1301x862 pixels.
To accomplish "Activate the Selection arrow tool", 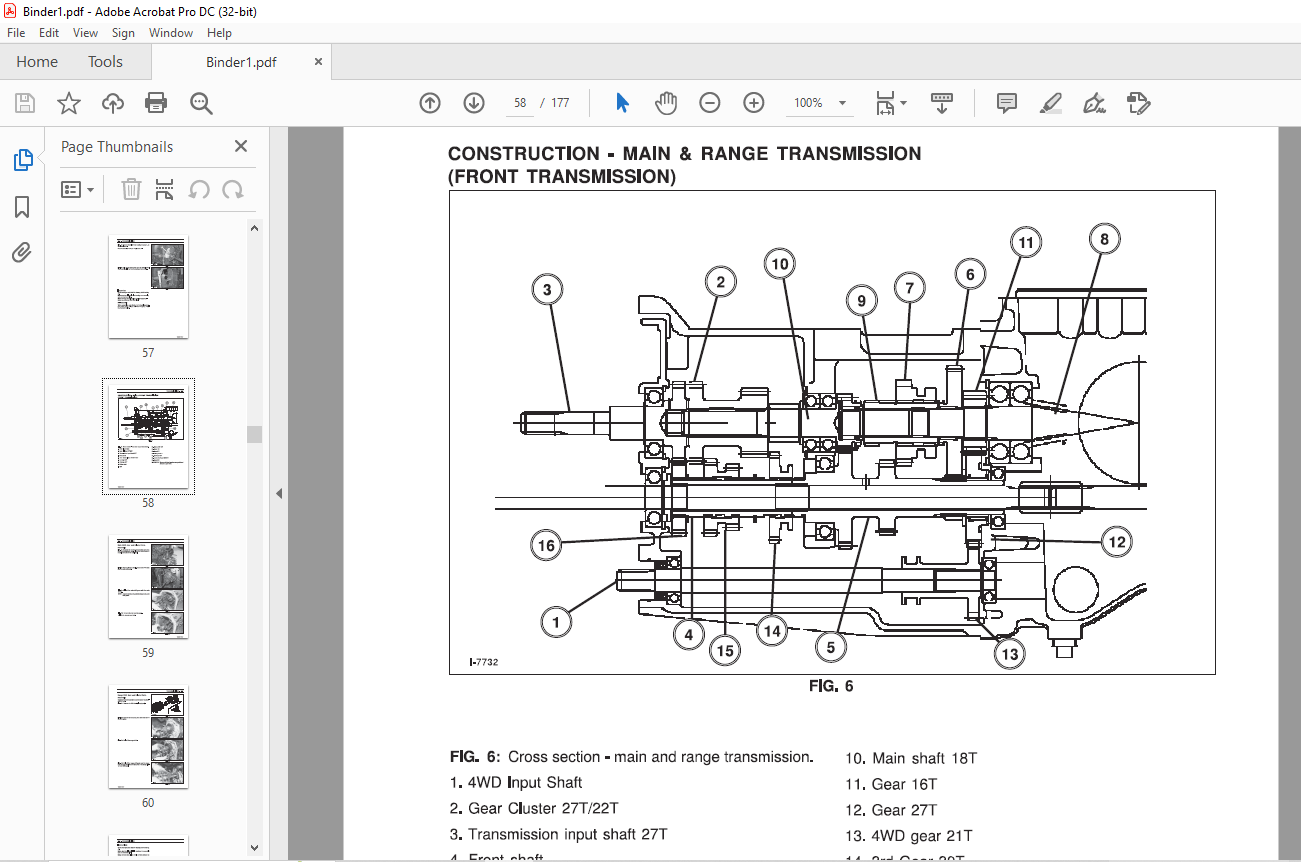I will 622,103.
